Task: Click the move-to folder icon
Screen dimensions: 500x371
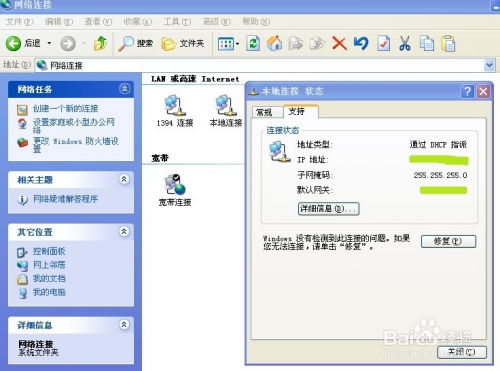Action: [x=295, y=44]
